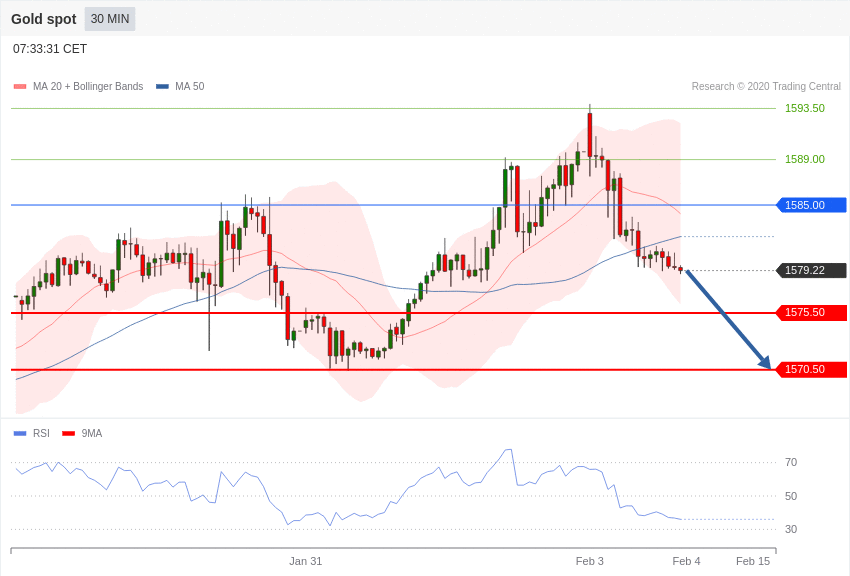Select the MA 20 + Bollinger Bands legend label
This screenshot has width=850, height=576.
point(88,87)
